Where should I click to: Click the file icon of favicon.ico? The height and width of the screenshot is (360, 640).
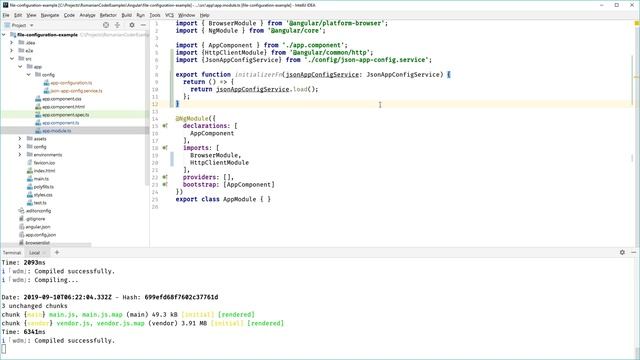pos(30,163)
